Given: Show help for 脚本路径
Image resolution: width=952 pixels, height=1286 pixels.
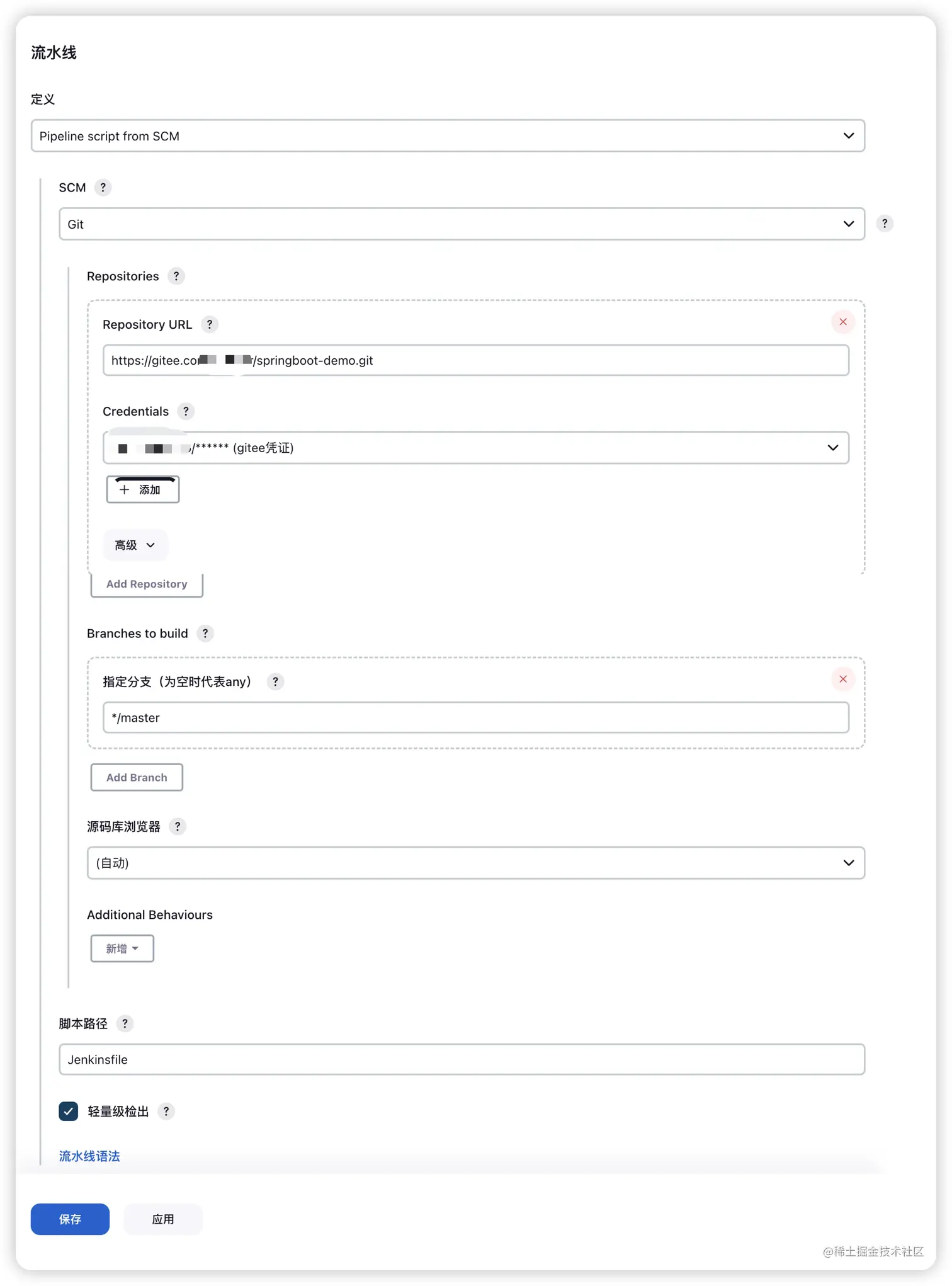Looking at the screenshot, I should 125,1023.
